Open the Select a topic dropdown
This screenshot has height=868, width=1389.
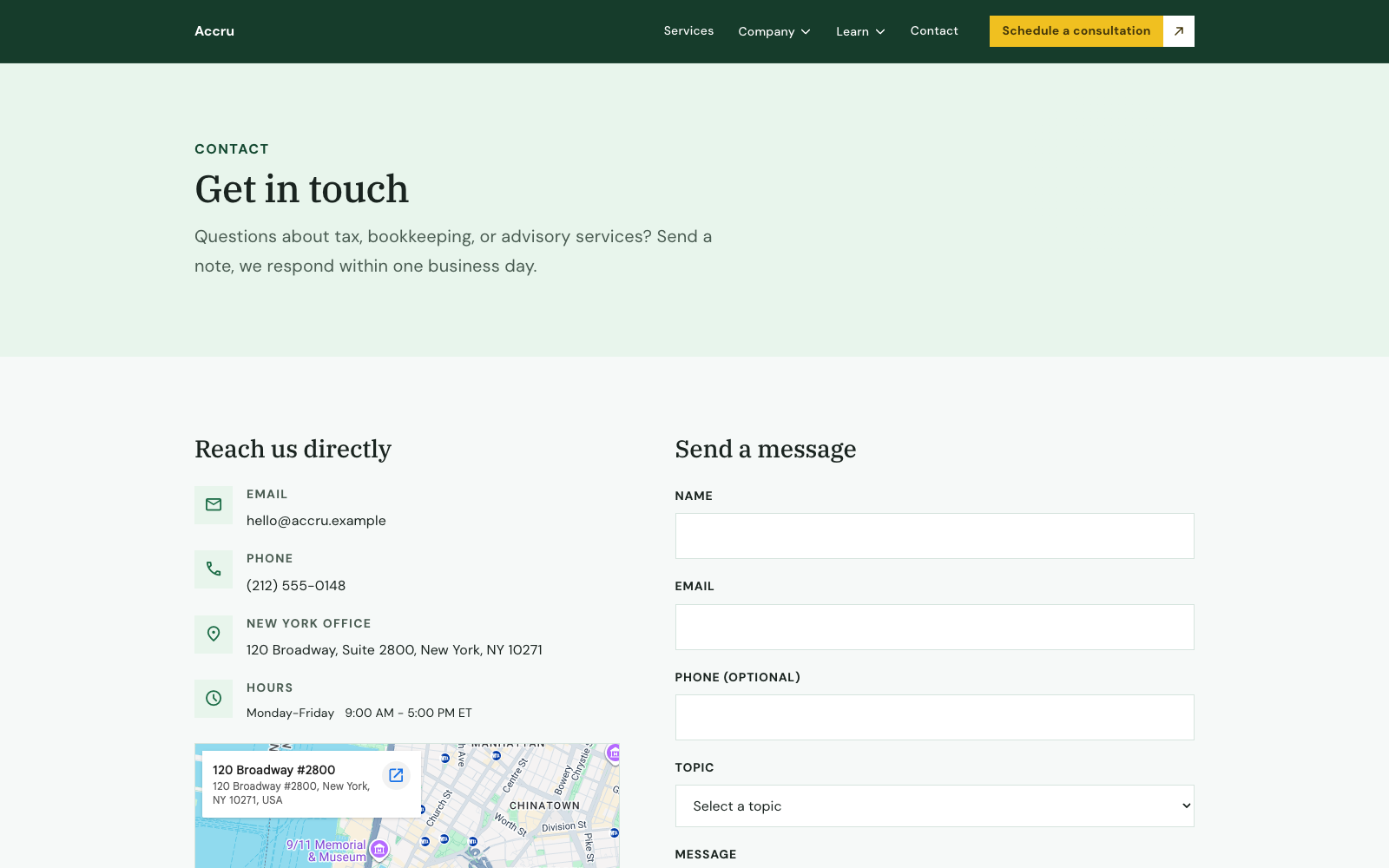[934, 806]
